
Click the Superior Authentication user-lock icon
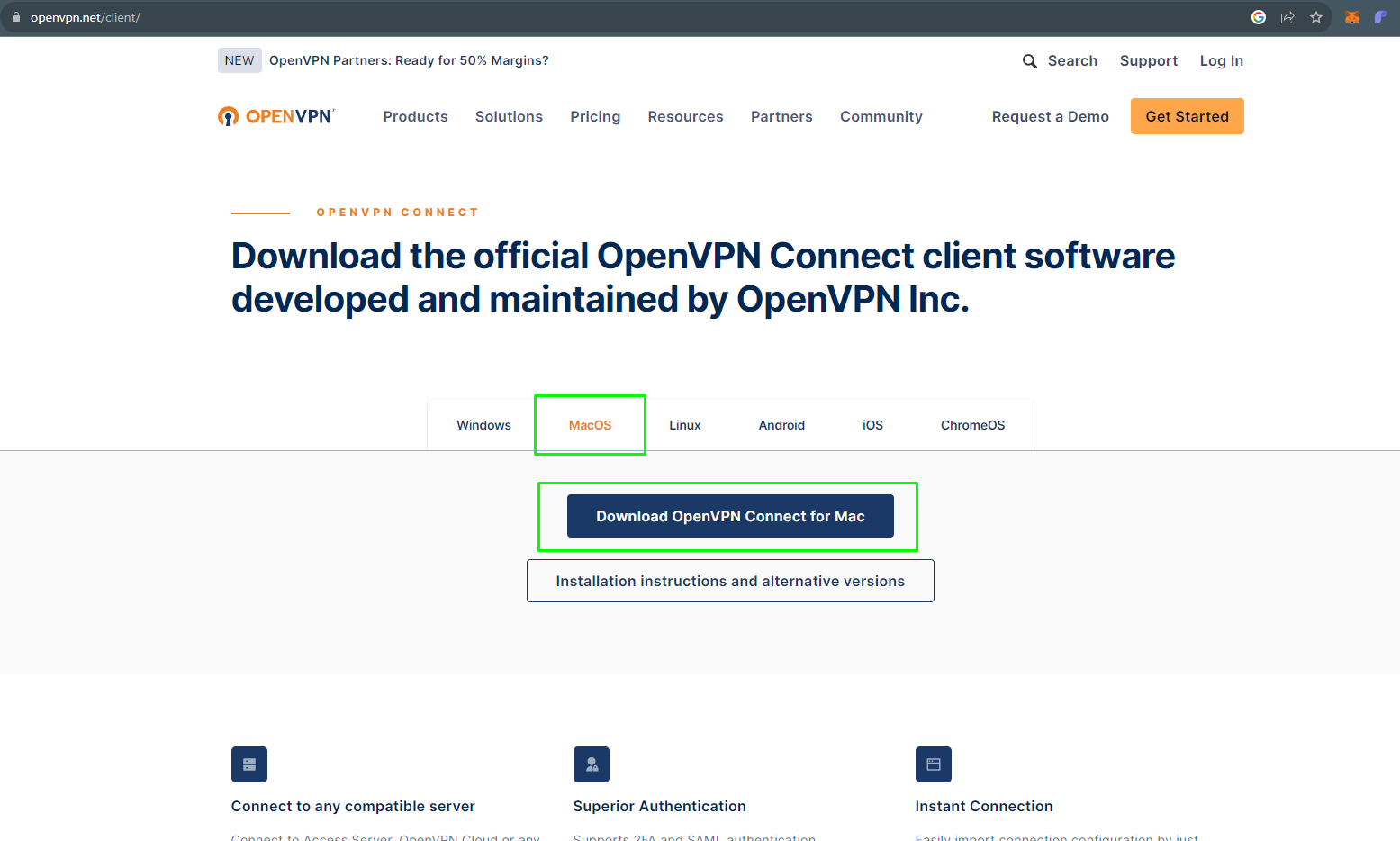(x=592, y=764)
